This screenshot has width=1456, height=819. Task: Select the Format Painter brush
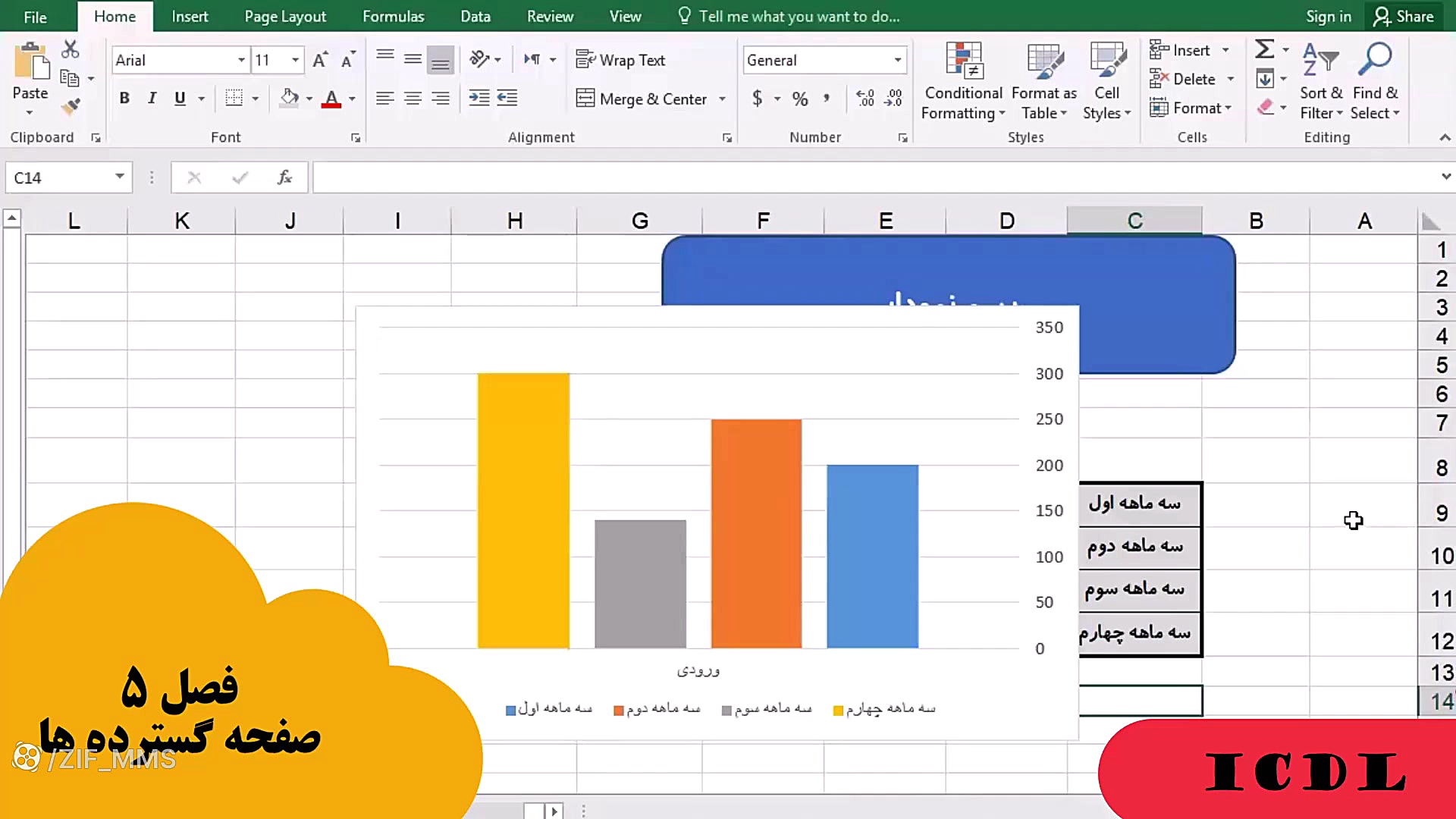pyautogui.click(x=71, y=107)
